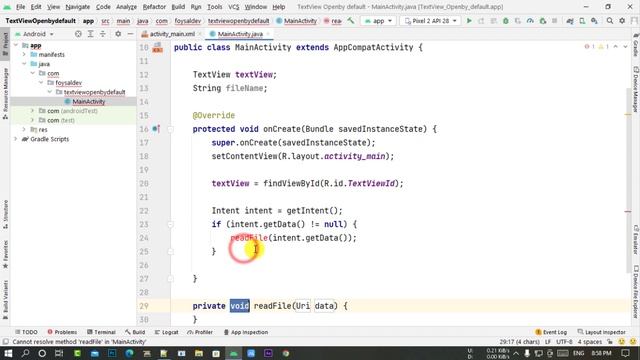This screenshot has height=360, width=640.
Task: Open the Logcat tool window
Action: [166, 332]
